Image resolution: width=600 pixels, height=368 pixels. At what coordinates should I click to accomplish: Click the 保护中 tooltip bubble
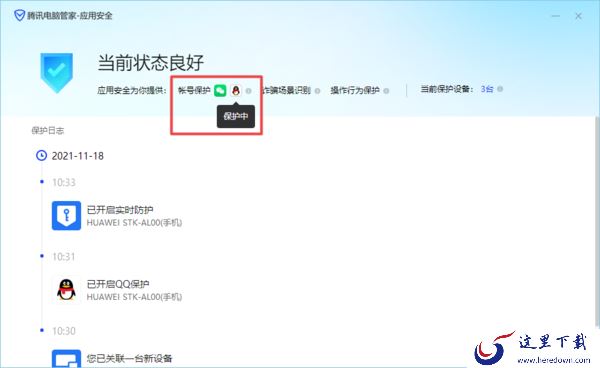236,116
